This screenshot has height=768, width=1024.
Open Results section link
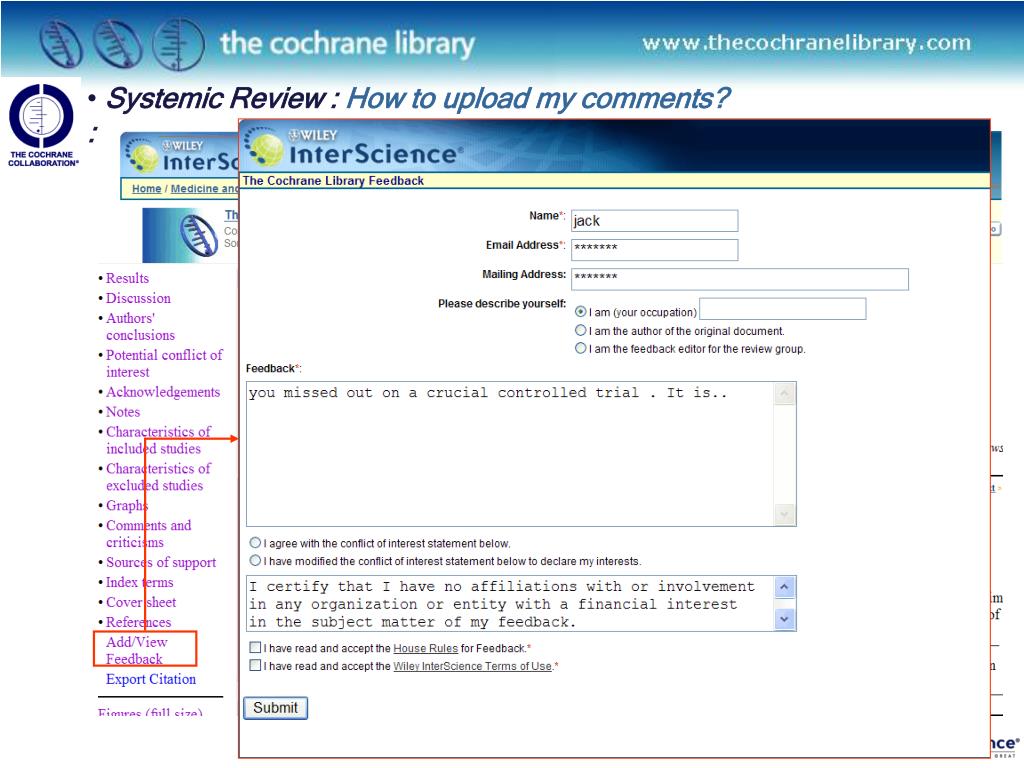127,278
